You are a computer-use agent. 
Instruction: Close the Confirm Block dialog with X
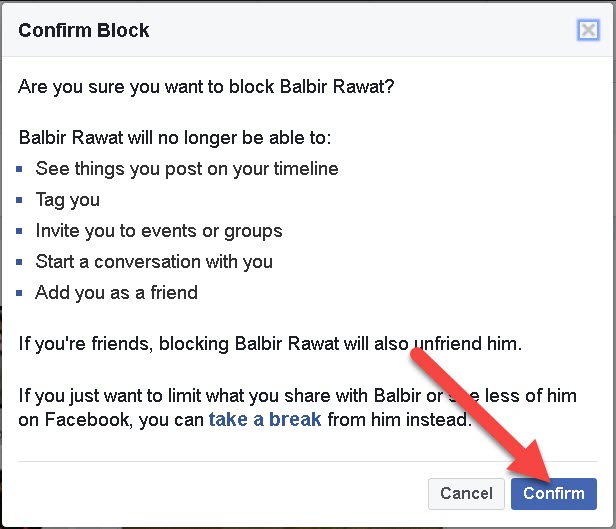588,30
